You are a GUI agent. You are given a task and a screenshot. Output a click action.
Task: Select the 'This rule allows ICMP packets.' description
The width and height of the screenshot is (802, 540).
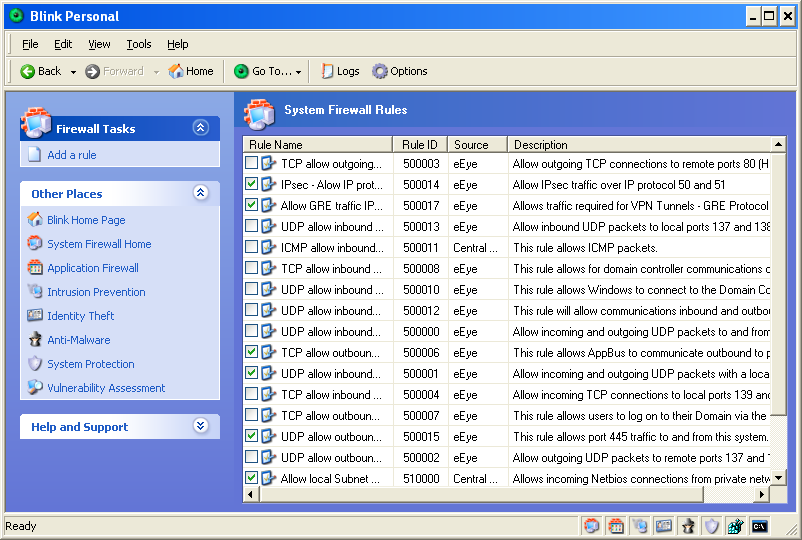585,248
